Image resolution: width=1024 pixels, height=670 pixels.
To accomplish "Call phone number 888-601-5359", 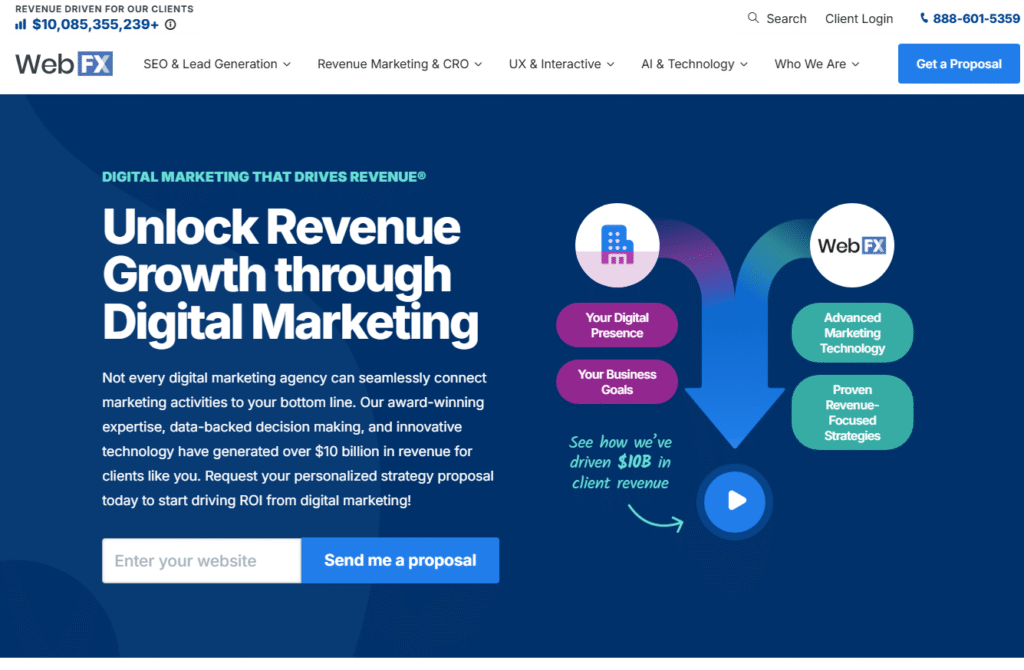I will (x=976, y=18).
